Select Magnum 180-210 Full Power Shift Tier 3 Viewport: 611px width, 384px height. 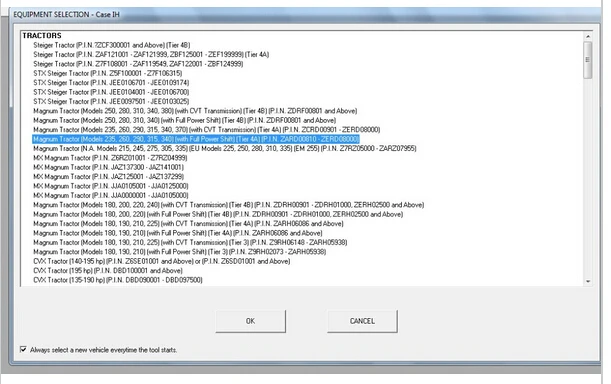[x=180, y=252]
